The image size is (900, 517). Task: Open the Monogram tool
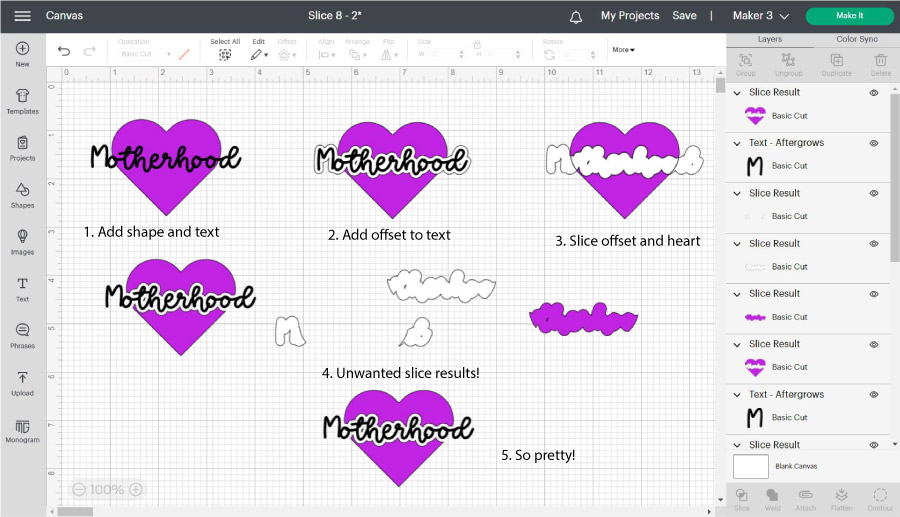22,430
